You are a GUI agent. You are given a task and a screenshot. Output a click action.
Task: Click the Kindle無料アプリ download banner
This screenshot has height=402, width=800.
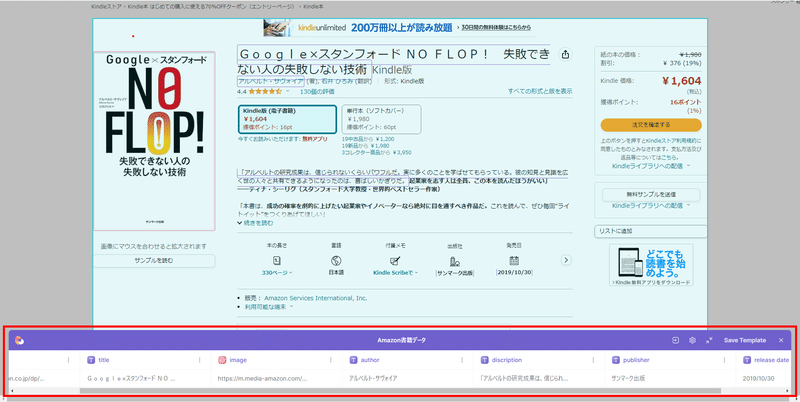click(651, 265)
